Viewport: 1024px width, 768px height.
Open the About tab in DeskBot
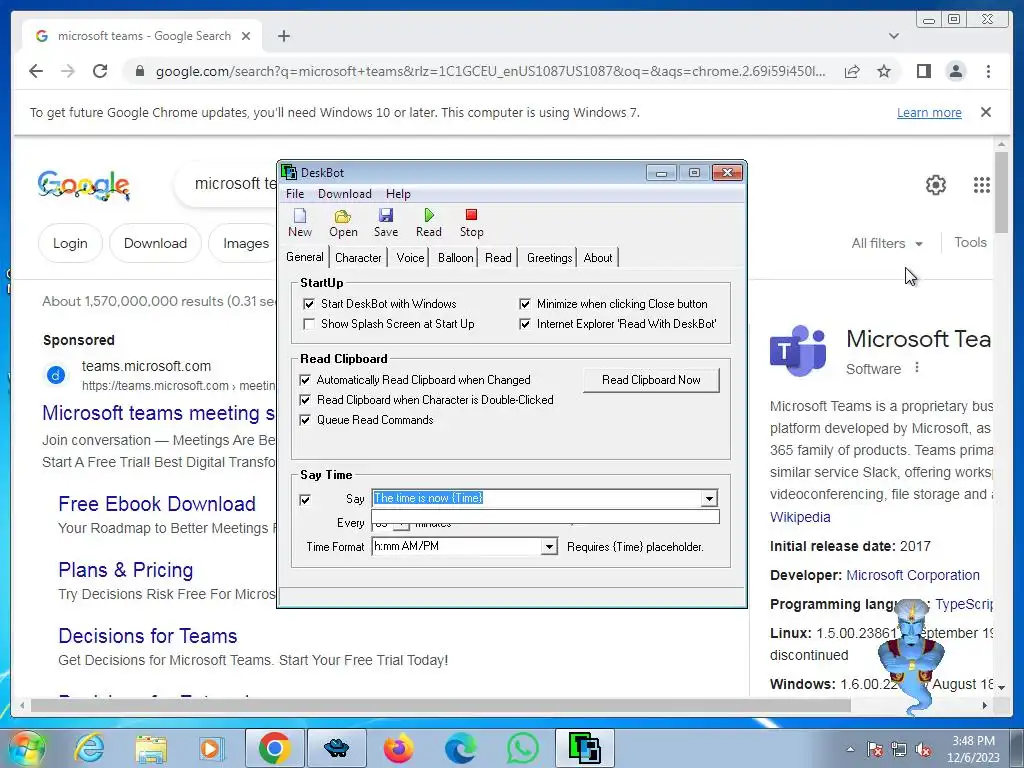pos(598,258)
